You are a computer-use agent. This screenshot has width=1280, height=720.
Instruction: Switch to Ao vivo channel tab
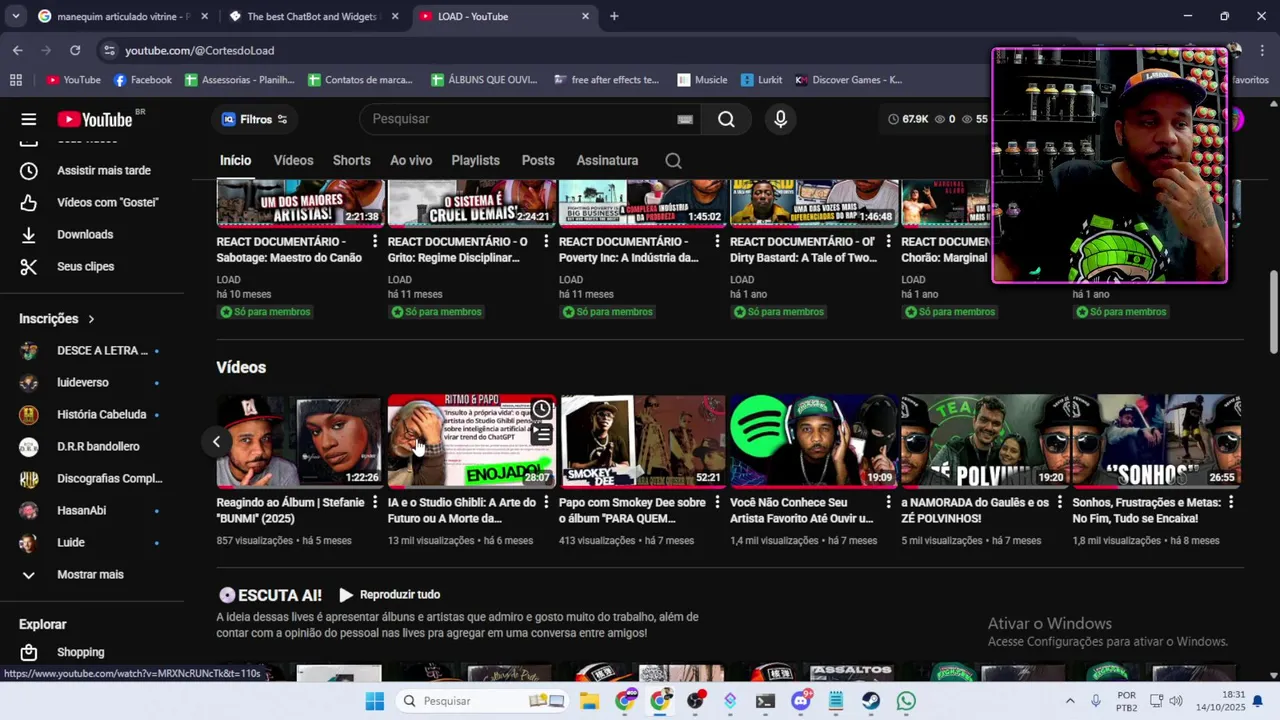[411, 160]
